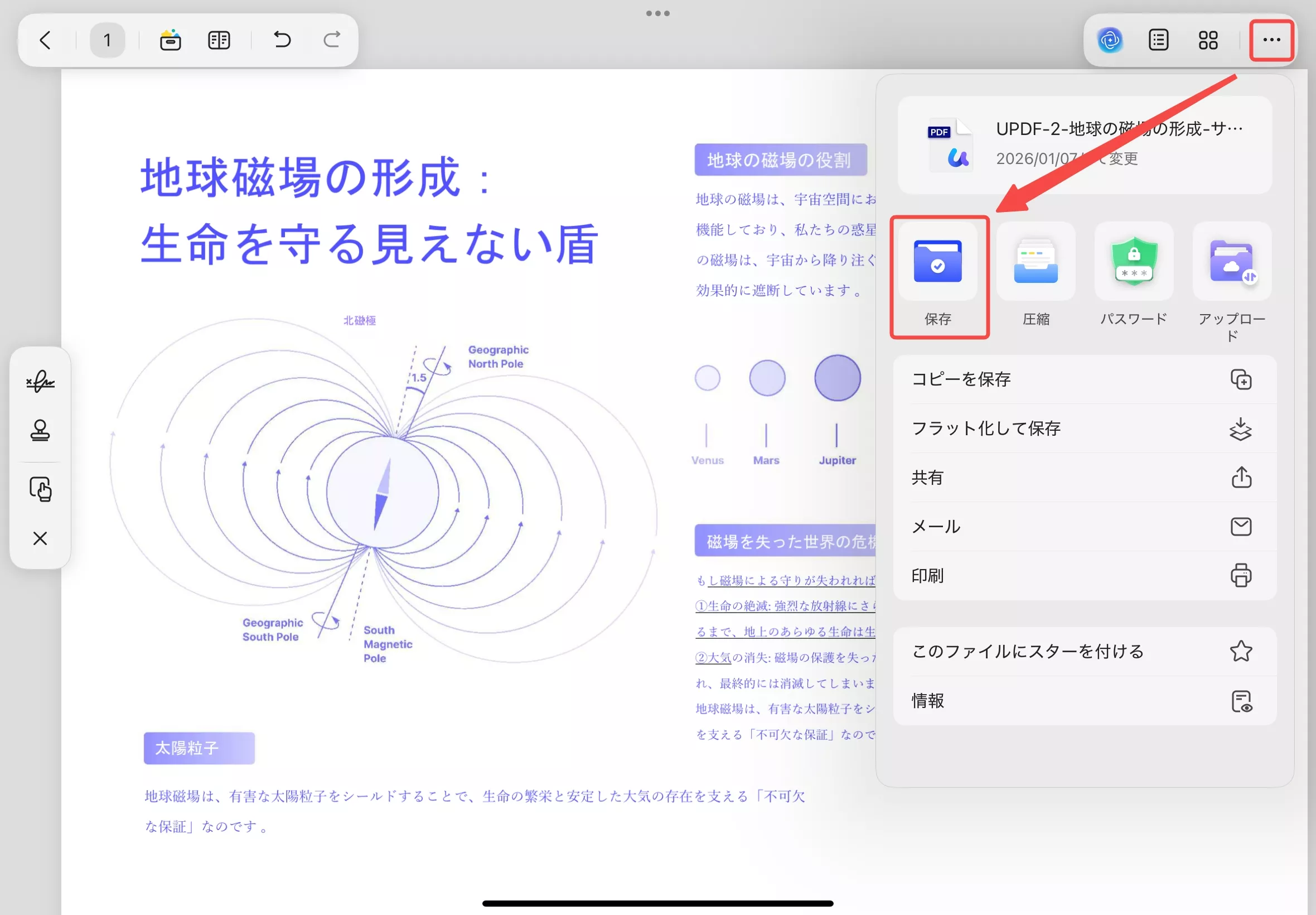Image resolution: width=1316 pixels, height=915 pixels.
Task: Close the annotation toolbar with X
Action: (40, 538)
